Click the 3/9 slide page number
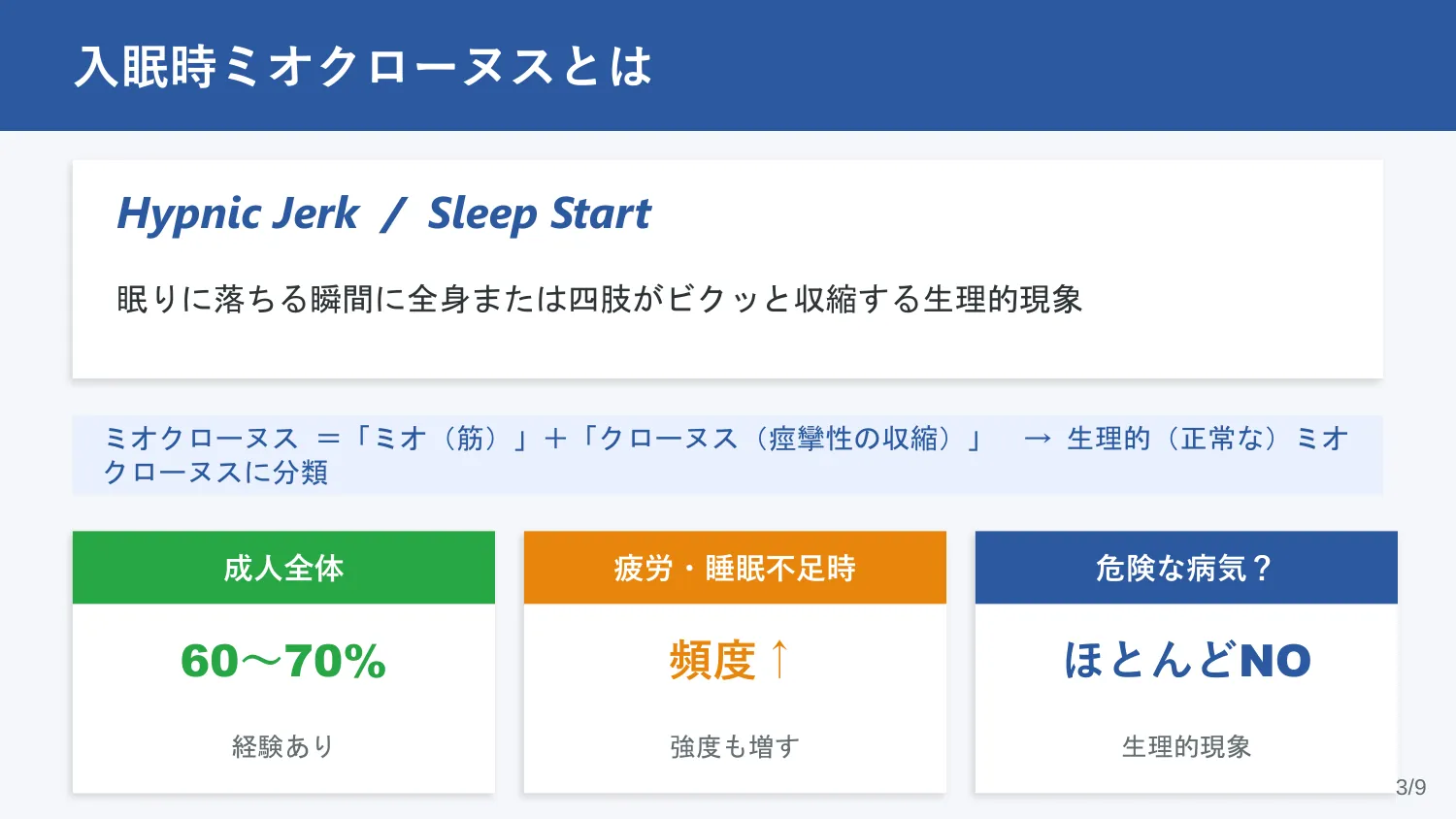Viewport: 1456px width, 819px height. coord(1411,787)
